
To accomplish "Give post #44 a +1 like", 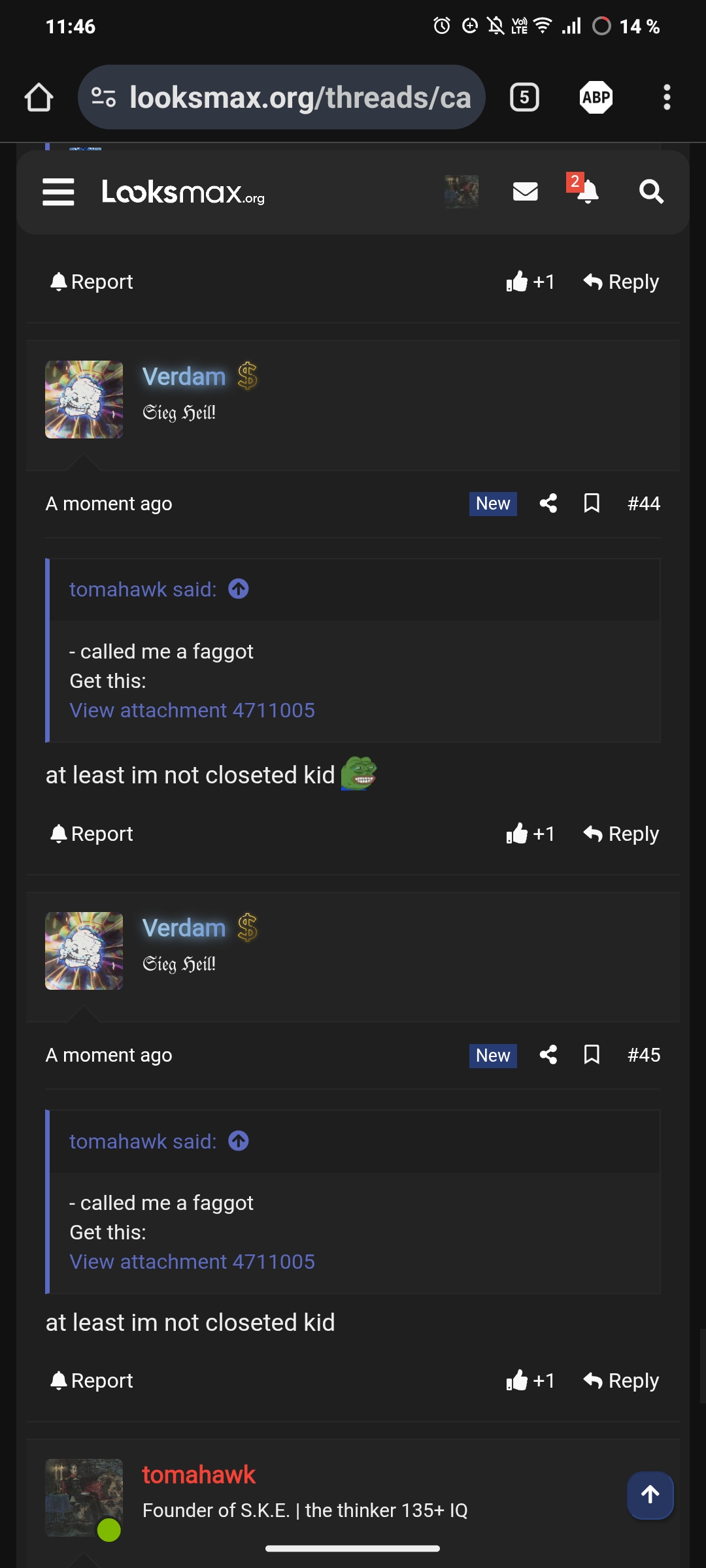I will [x=531, y=833].
